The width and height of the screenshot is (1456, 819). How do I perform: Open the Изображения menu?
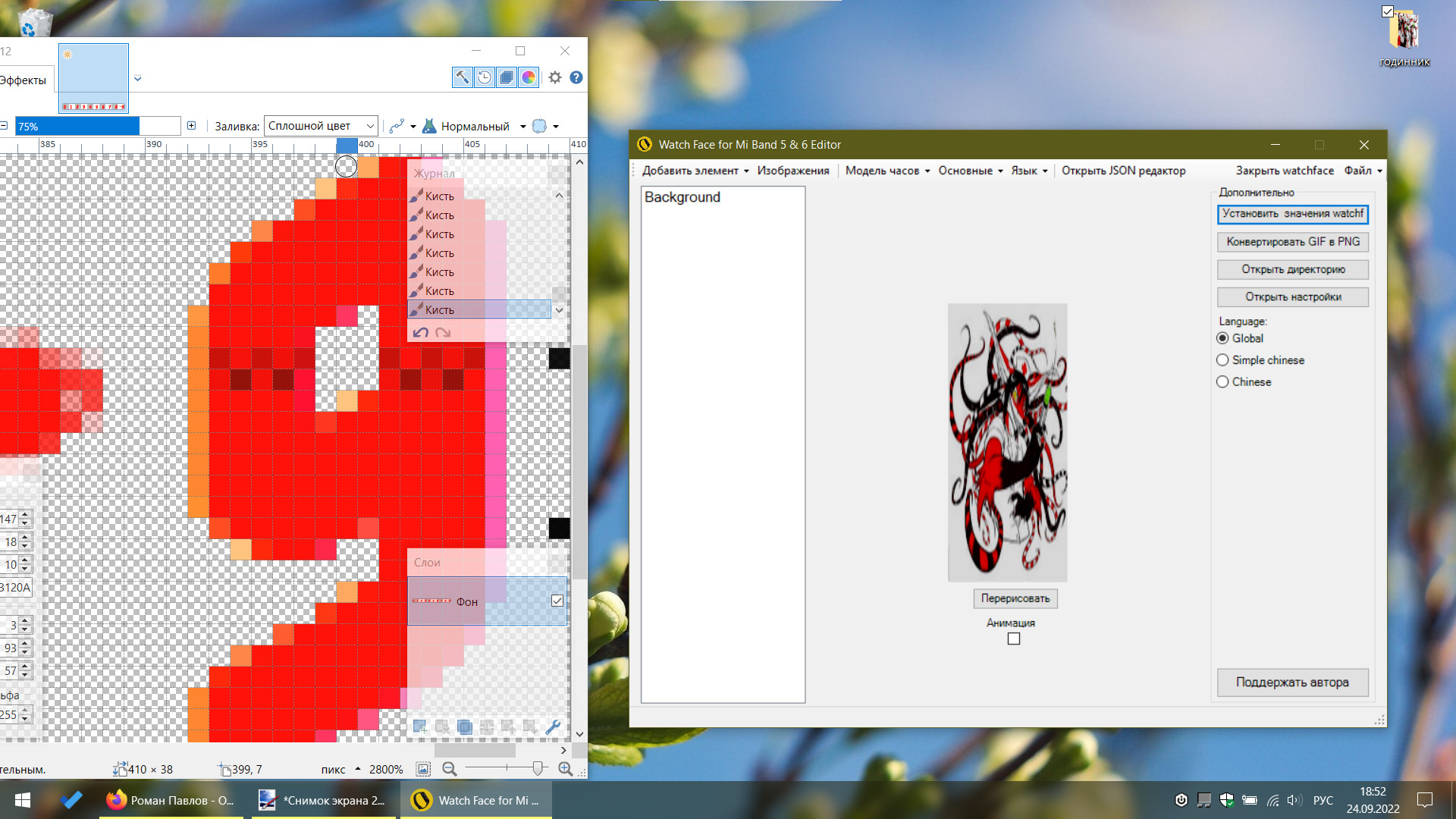[792, 171]
